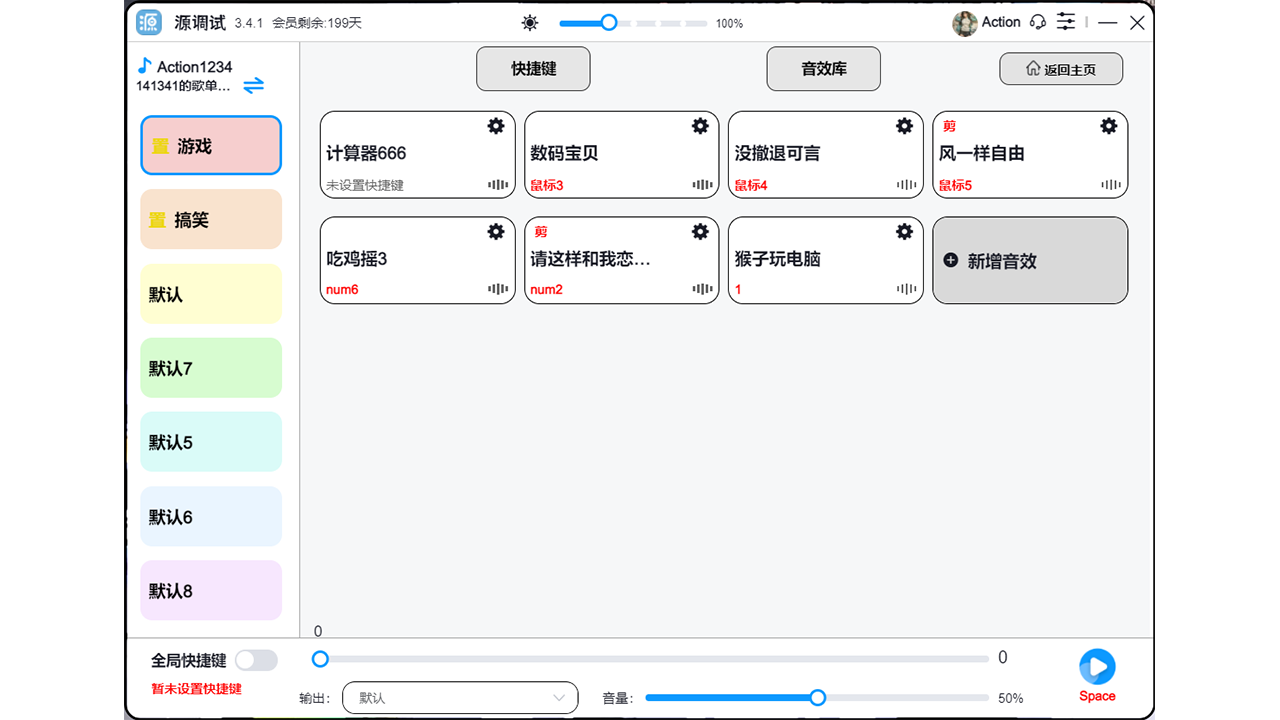This screenshot has height=720, width=1280.
Task: Open the 输出 device dropdown
Action: pyautogui.click(x=460, y=698)
